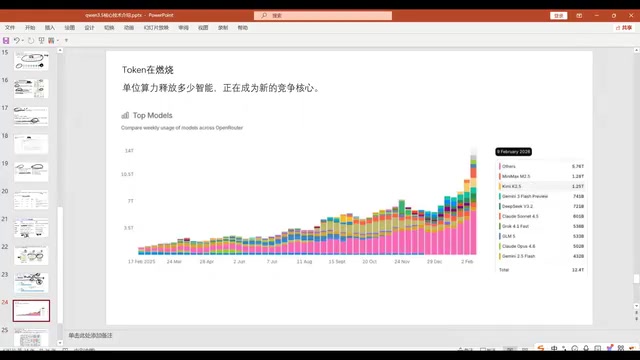Click the 'Others' legend row
640x360 pixels.
pyautogui.click(x=541, y=167)
